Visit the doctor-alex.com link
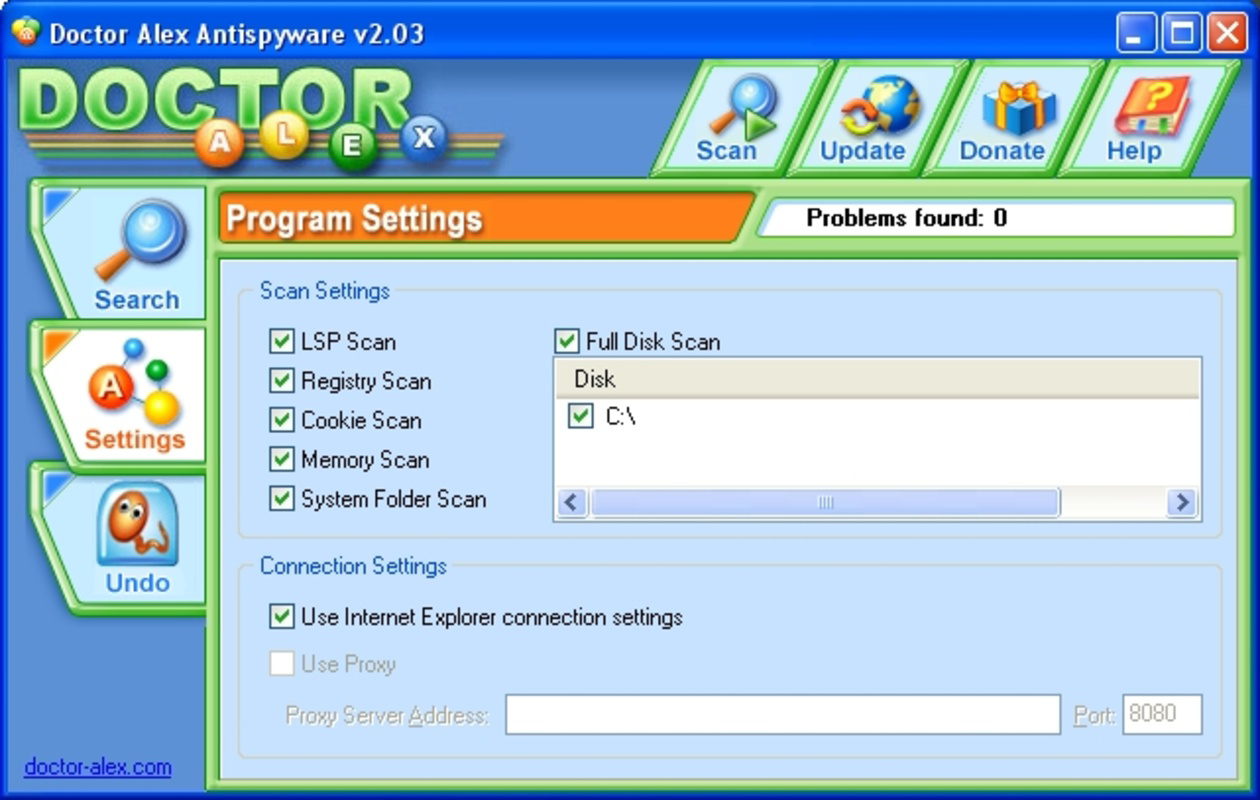The image size is (1260, 800). pyautogui.click(x=97, y=767)
